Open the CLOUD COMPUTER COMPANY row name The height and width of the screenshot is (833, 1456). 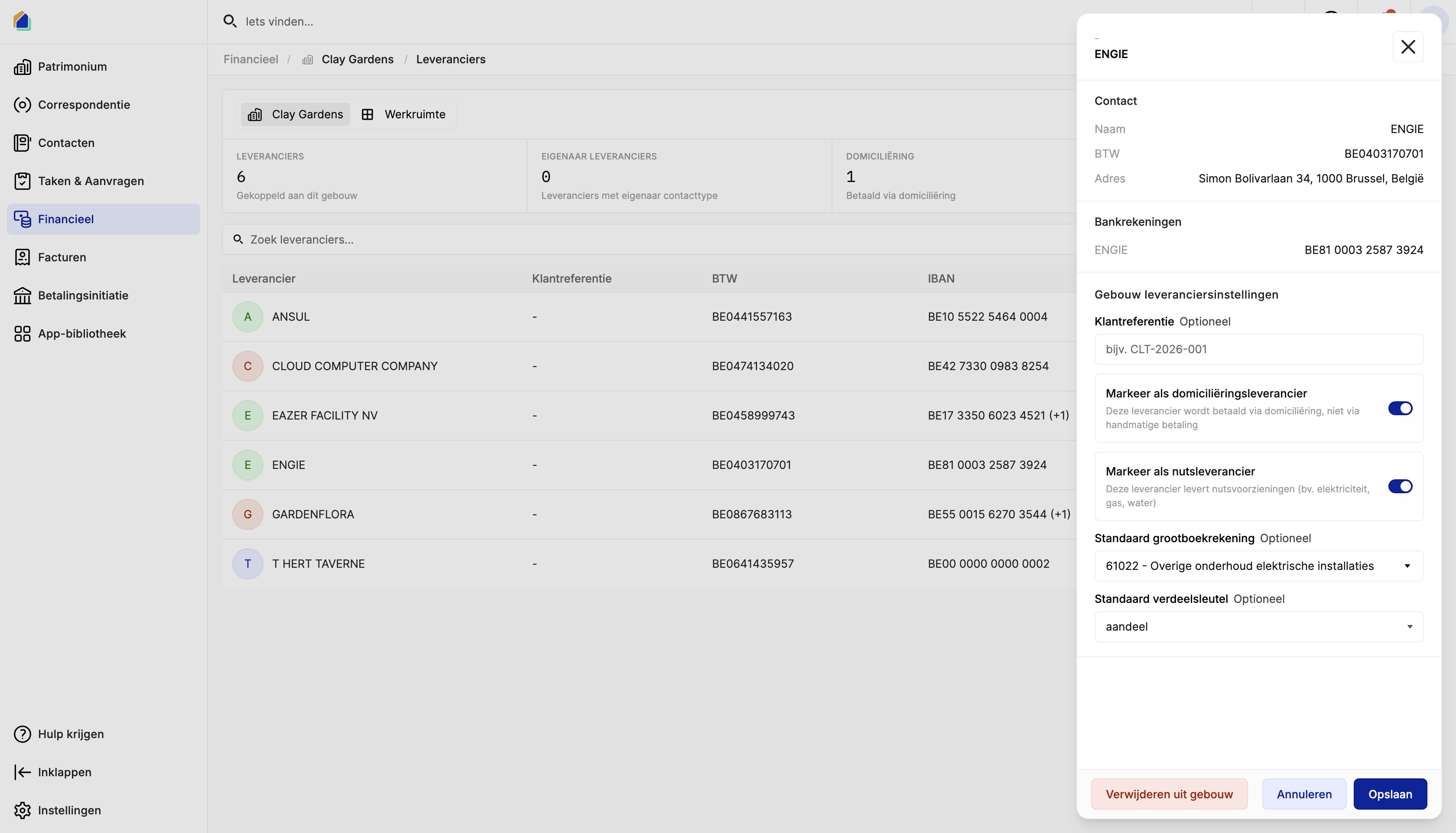pos(354,366)
